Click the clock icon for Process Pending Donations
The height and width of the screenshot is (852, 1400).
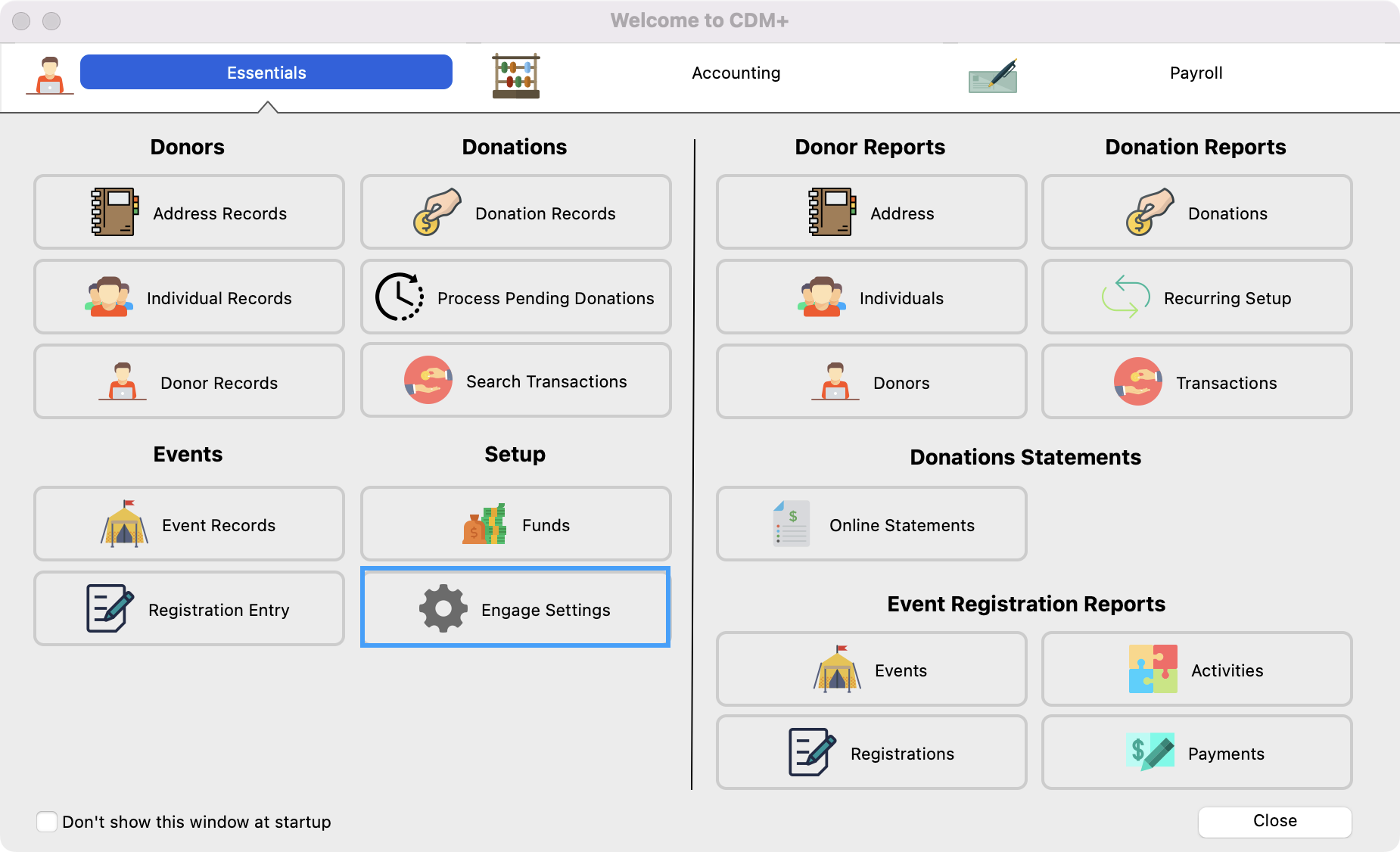point(400,297)
